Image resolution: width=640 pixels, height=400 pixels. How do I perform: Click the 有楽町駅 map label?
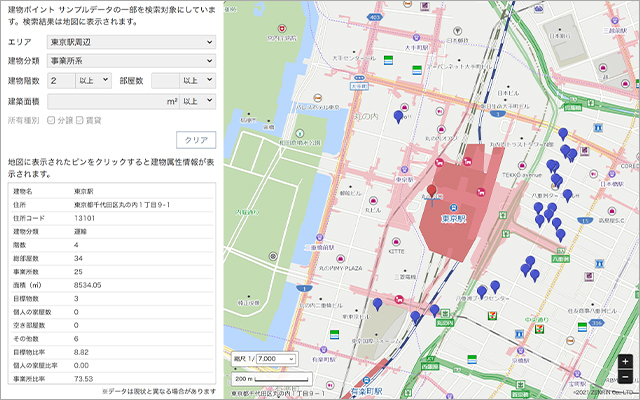coord(369,392)
